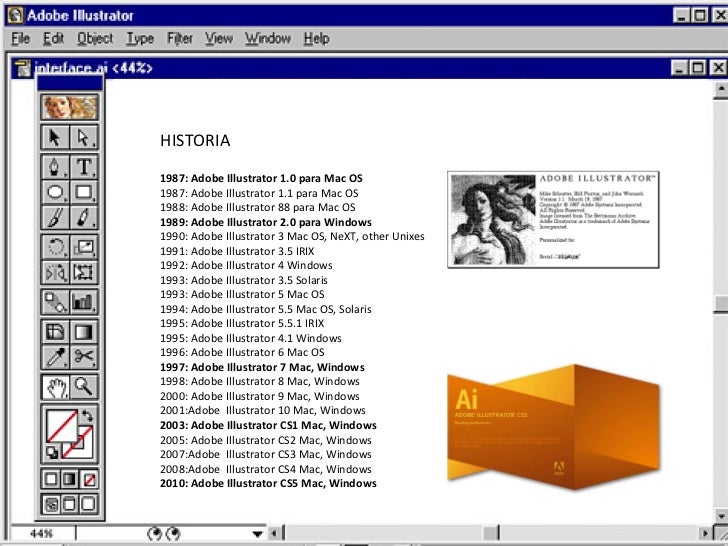Screen dimensions: 728x546
Task: Switch paint mode to Color button
Action: pyautogui.click(x=51, y=479)
